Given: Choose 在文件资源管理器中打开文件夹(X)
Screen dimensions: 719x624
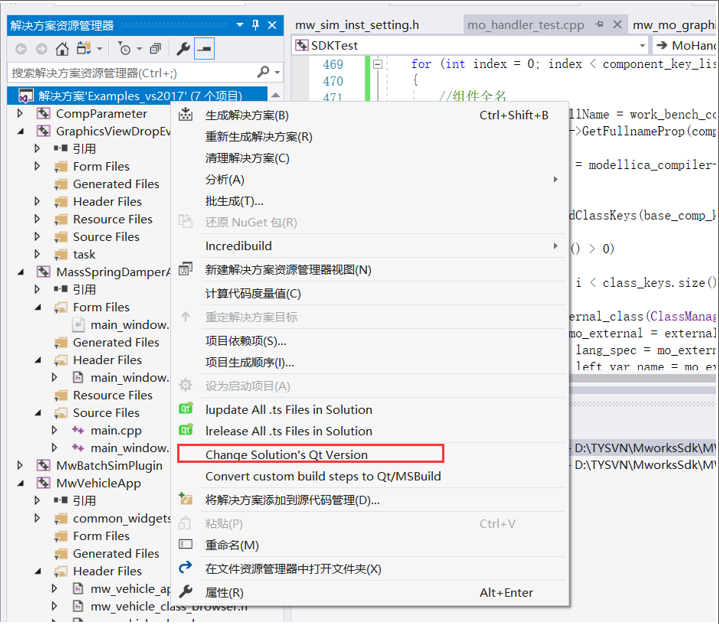Looking at the screenshot, I should [371, 569].
